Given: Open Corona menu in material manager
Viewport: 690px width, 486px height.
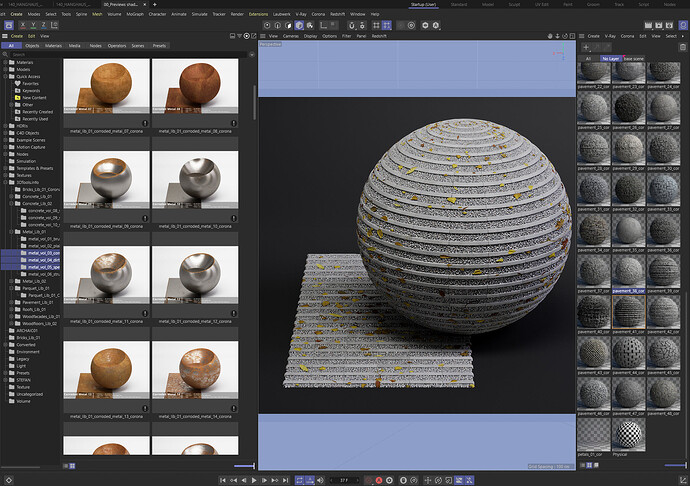Looking at the screenshot, I should pyautogui.click(x=627, y=36).
